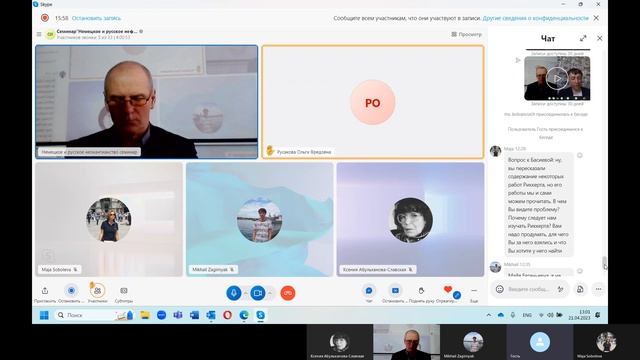
Task: Expand camera options arrow
Action: pyautogui.click(x=270, y=293)
